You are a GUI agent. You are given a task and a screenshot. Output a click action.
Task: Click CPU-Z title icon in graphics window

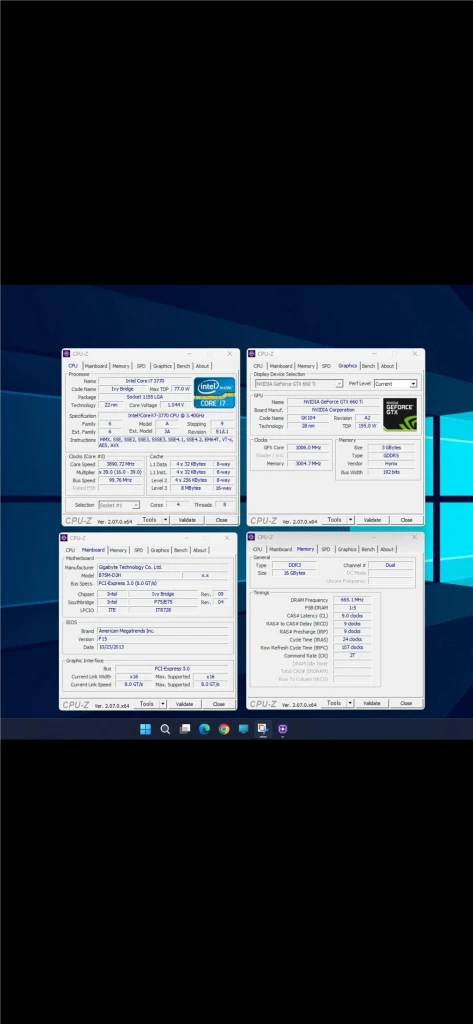click(252, 353)
